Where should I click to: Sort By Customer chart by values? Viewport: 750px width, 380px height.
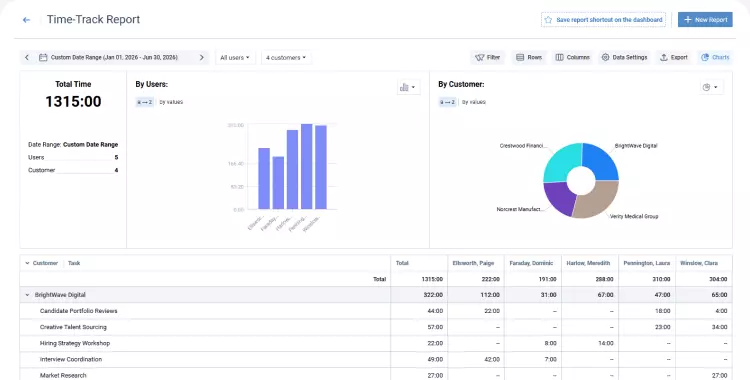[x=474, y=102]
